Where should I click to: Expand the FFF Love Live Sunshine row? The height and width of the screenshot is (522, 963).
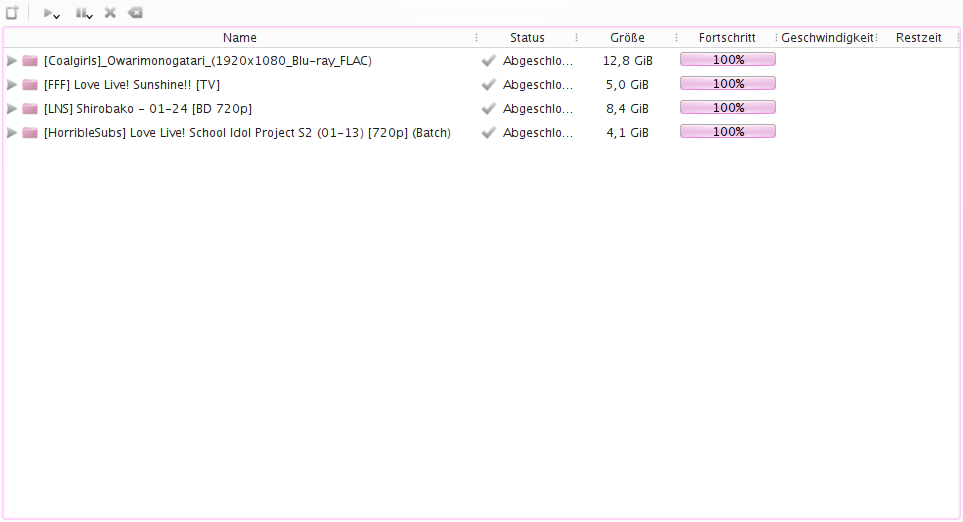coord(12,85)
